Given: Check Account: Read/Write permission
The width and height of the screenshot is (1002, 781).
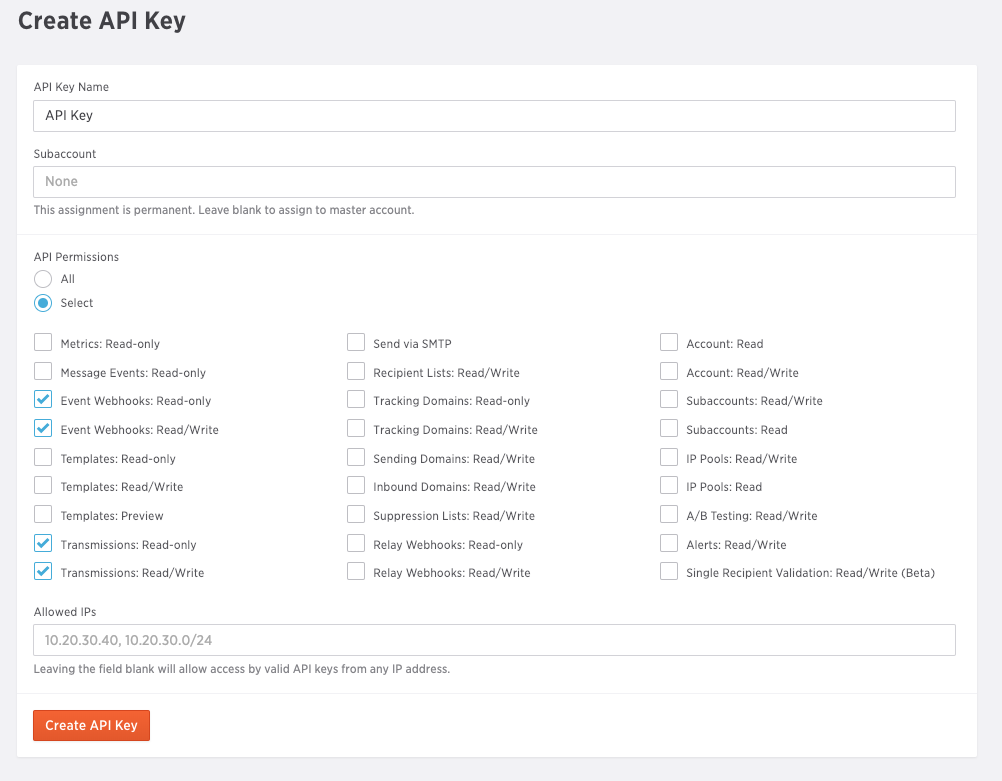Looking at the screenshot, I should (669, 371).
